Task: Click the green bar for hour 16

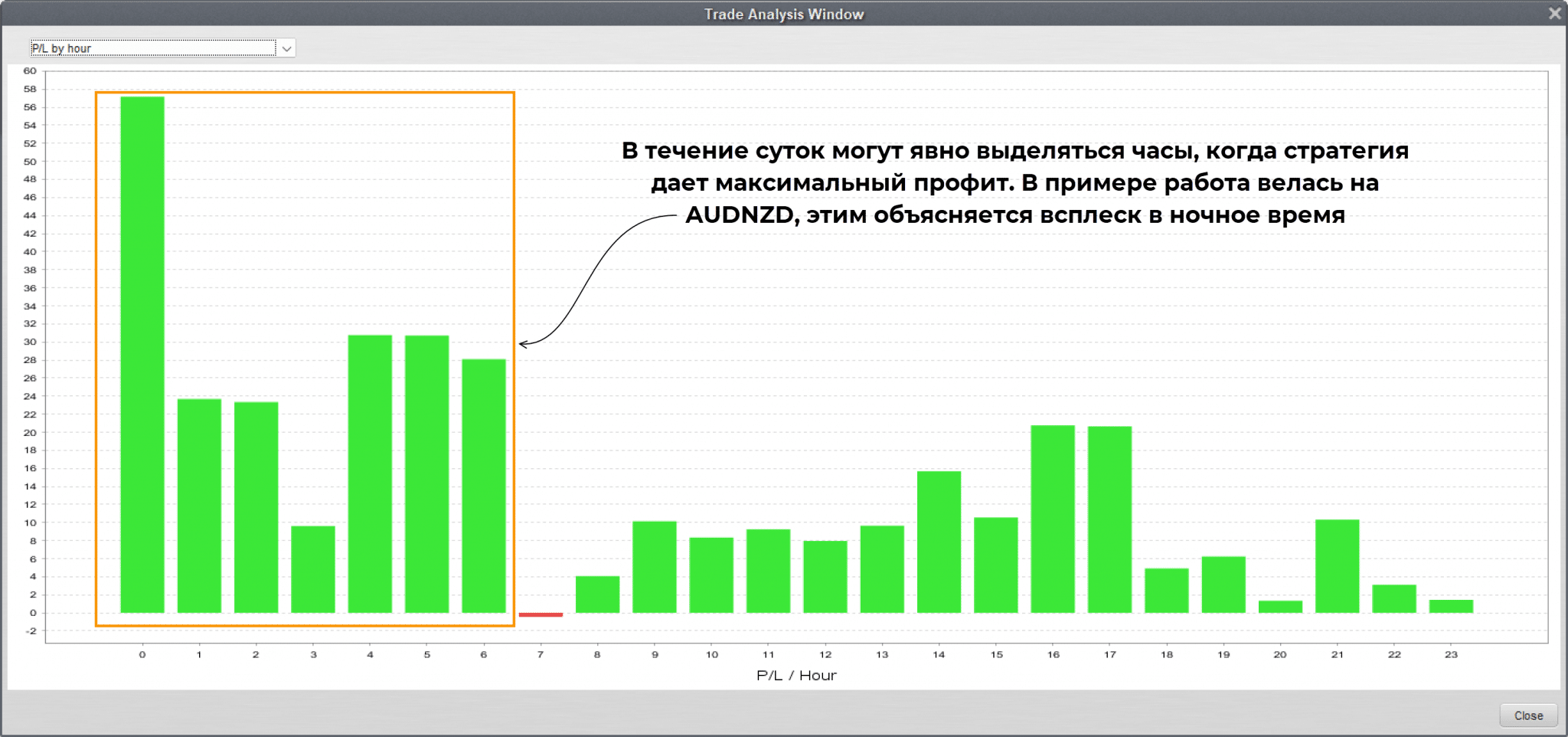Action: (x=1053, y=519)
